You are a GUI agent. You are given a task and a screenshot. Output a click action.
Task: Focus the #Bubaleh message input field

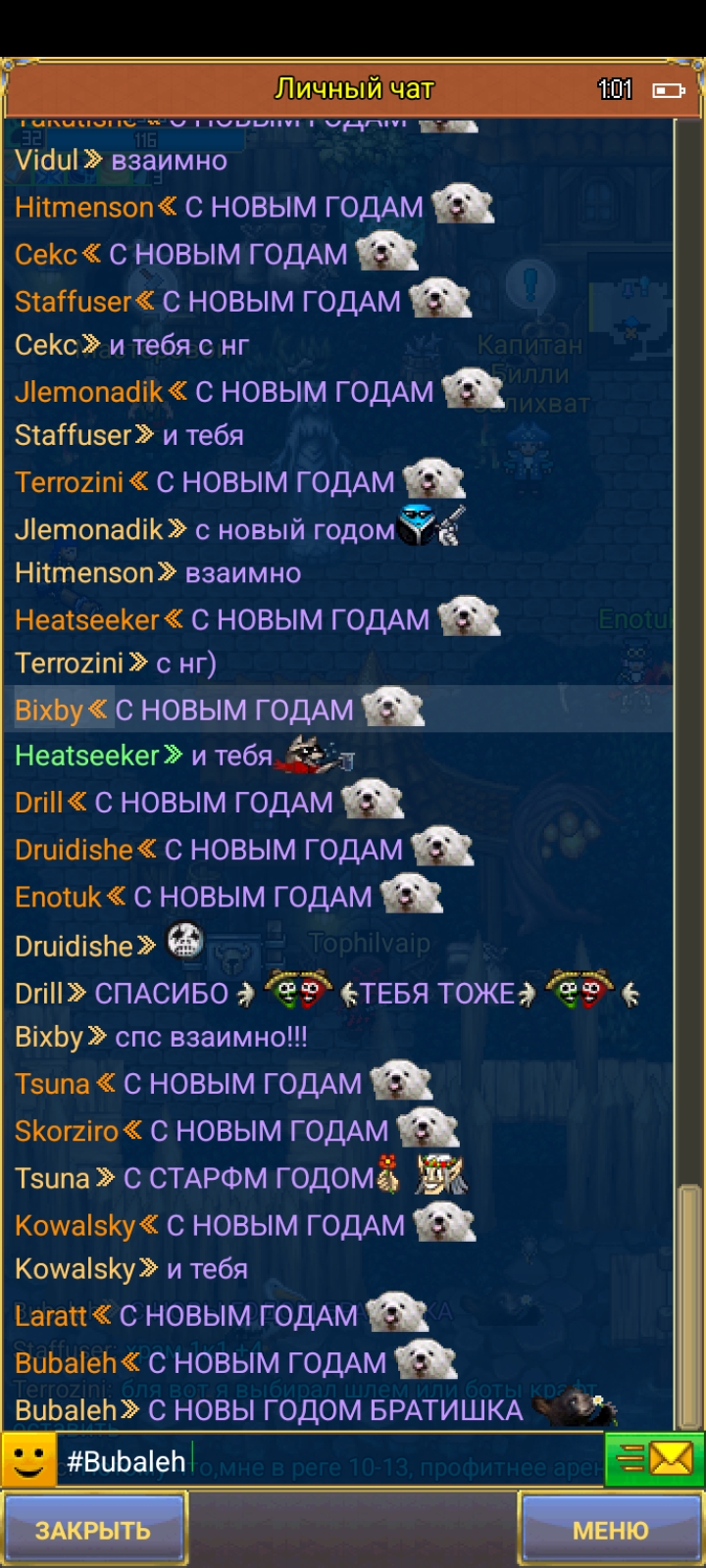click(329, 1460)
